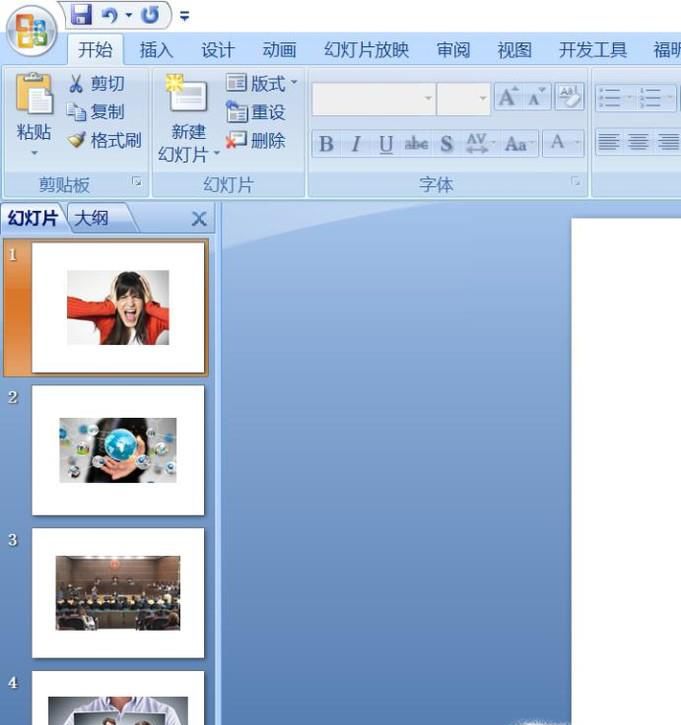Switch to the 大纲 outline tab

pos(92,218)
